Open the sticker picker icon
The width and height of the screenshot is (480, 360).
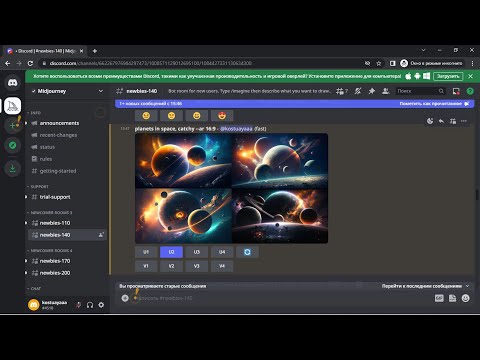pyautogui.click(x=452, y=298)
